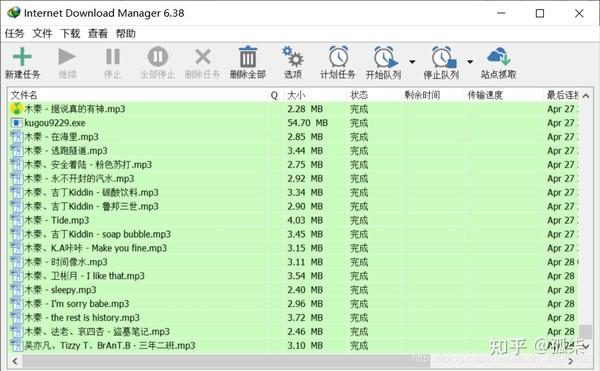This screenshot has width=600, height=371.
Task: Click the horizontal scrollbar right arrow
Action: click(571, 361)
